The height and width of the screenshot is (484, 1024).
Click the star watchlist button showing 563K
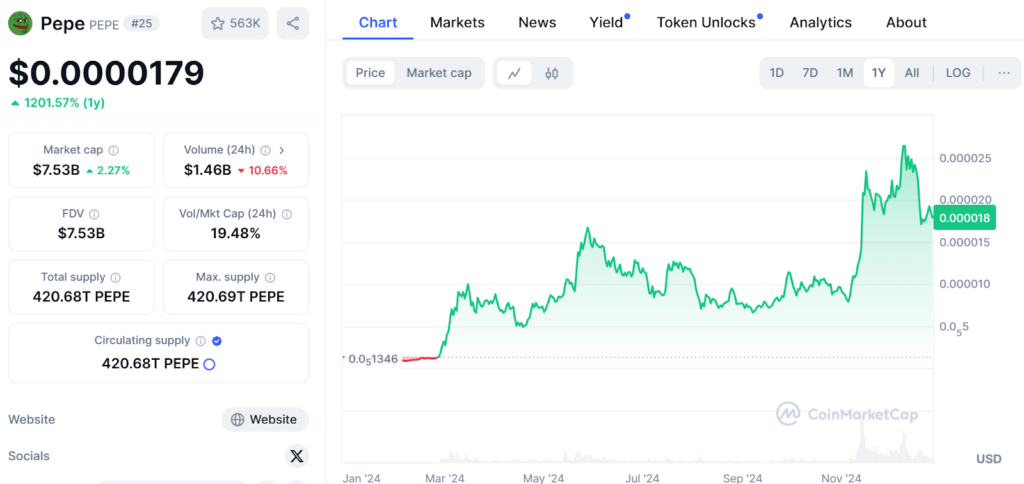[x=235, y=23]
